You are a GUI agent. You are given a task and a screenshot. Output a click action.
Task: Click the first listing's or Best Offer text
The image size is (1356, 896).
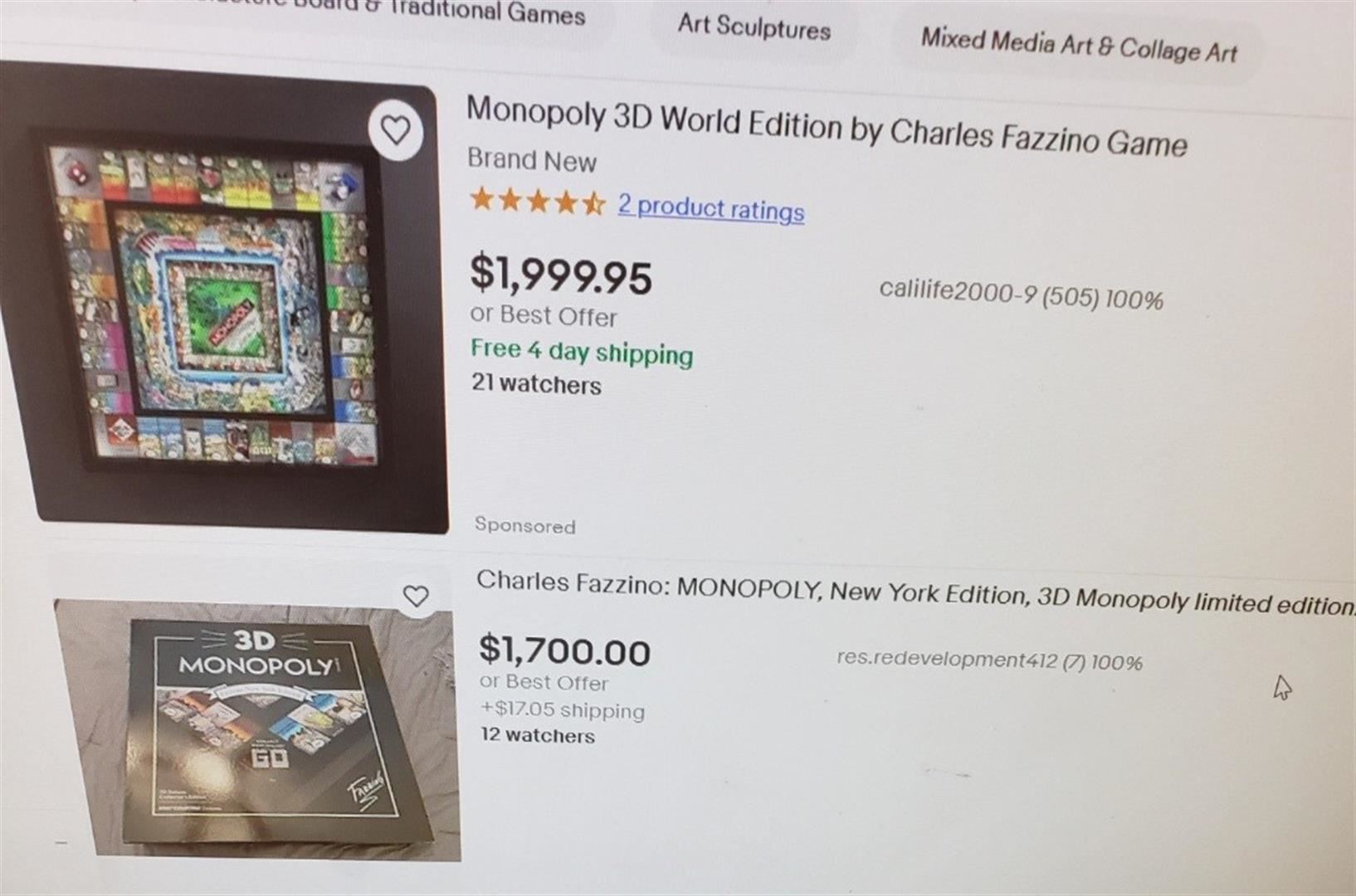pyautogui.click(x=544, y=315)
